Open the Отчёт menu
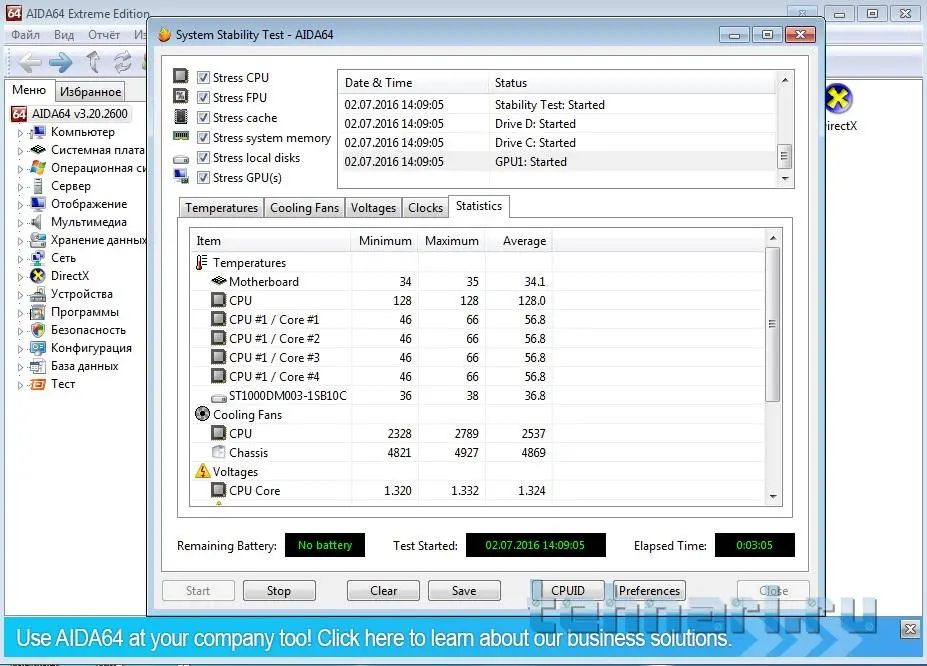Screen dimensions: 927x666 [104, 35]
